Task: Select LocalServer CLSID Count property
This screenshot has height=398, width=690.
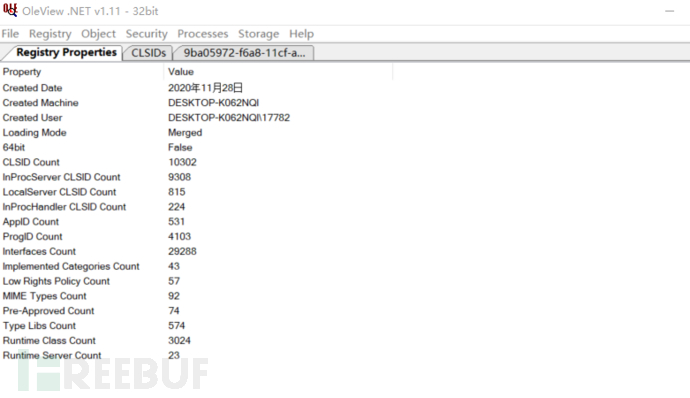Action: 59,192
